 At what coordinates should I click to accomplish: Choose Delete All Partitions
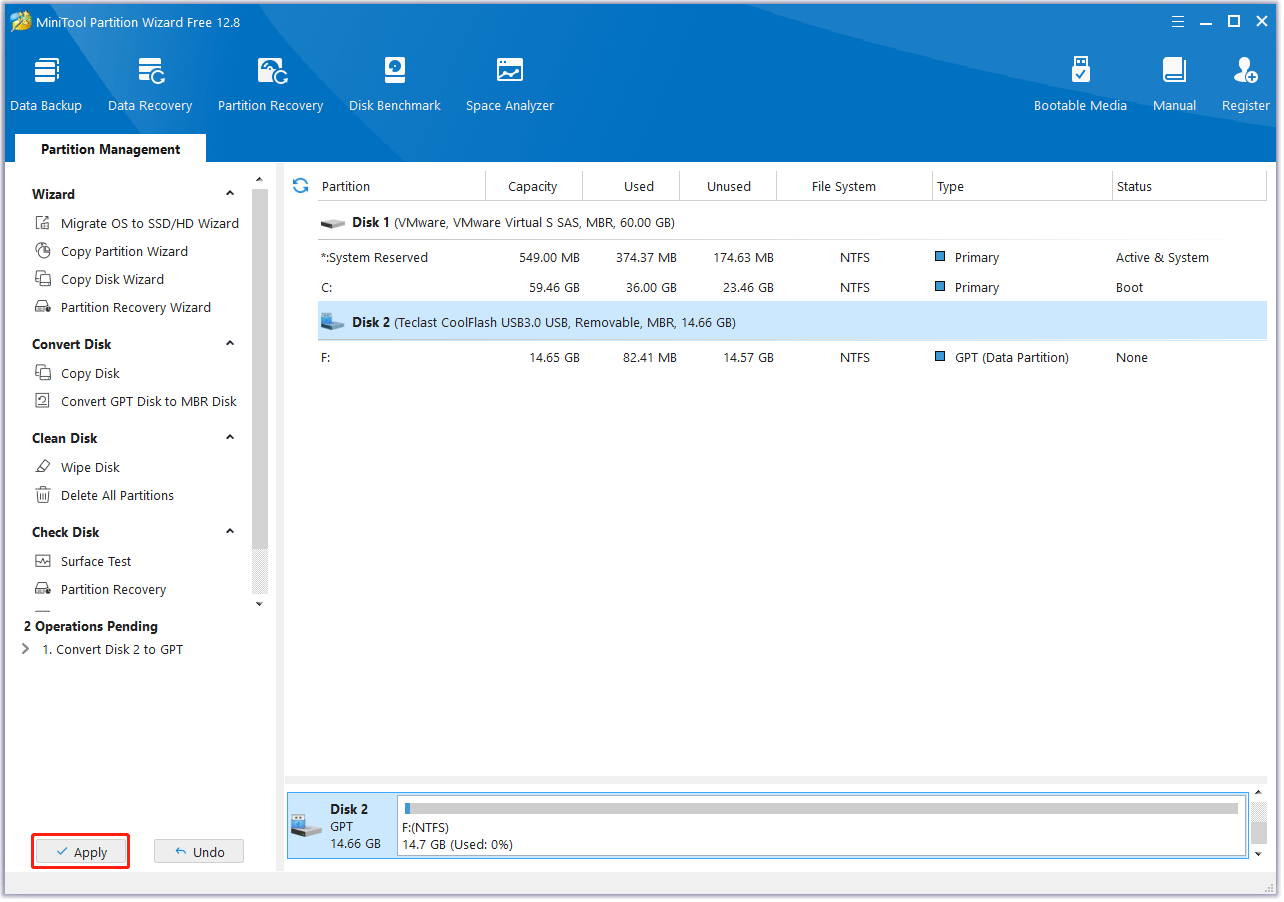tap(117, 495)
